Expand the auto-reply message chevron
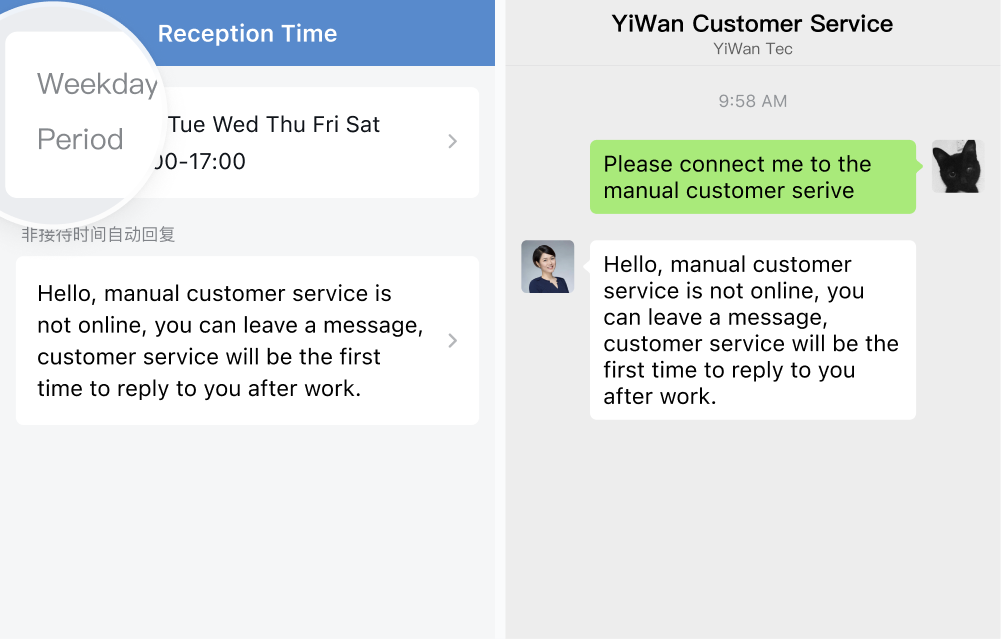 click(x=453, y=340)
